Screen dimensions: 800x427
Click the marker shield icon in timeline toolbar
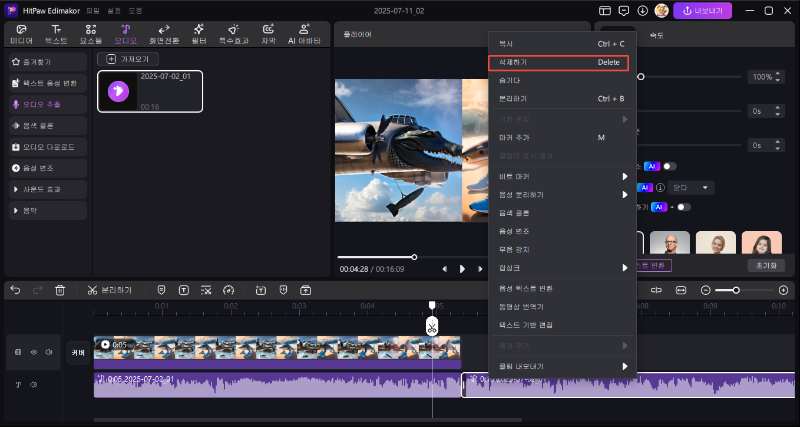(x=162, y=290)
